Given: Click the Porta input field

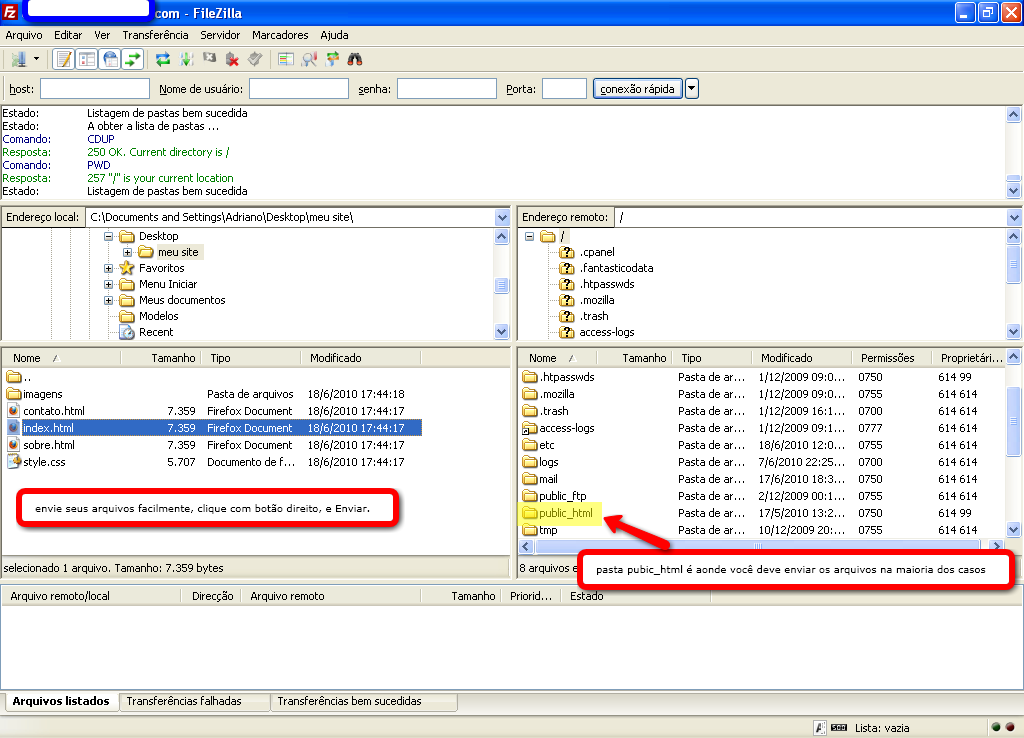Looking at the screenshot, I should pos(564,89).
